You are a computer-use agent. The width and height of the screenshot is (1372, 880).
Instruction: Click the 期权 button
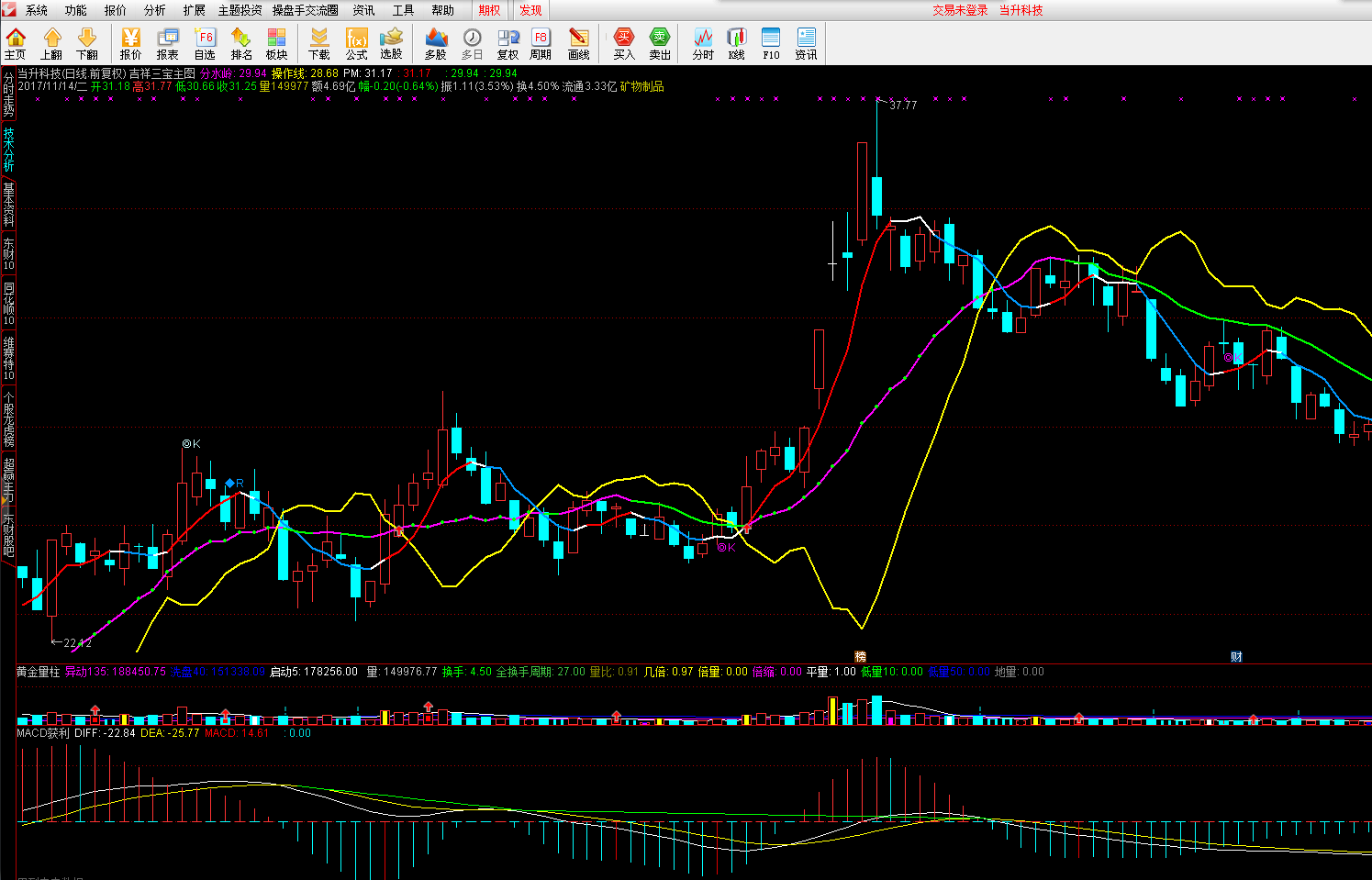[489, 10]
